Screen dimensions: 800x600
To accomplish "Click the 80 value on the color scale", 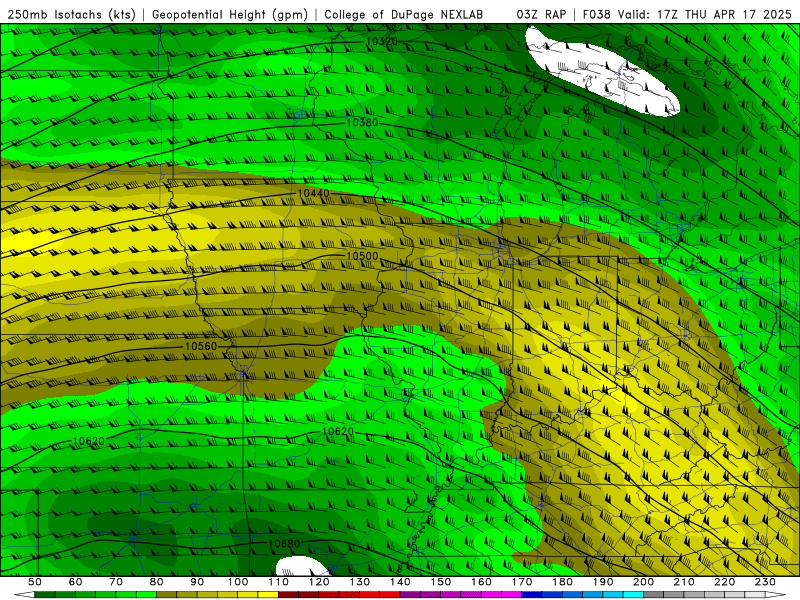I will point(157,582).
